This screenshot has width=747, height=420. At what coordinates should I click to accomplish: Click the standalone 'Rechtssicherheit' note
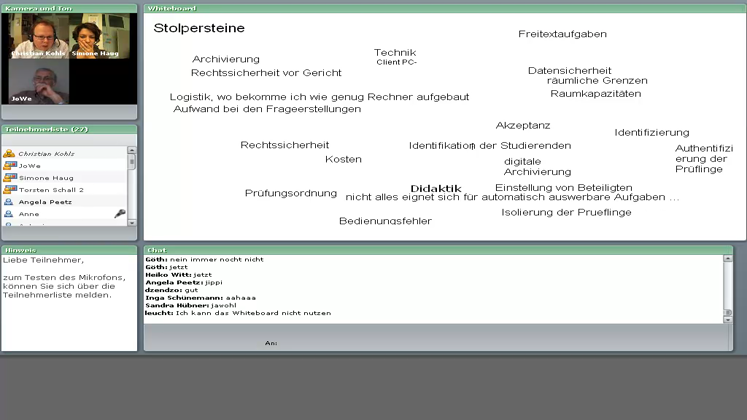click(284, 145)
